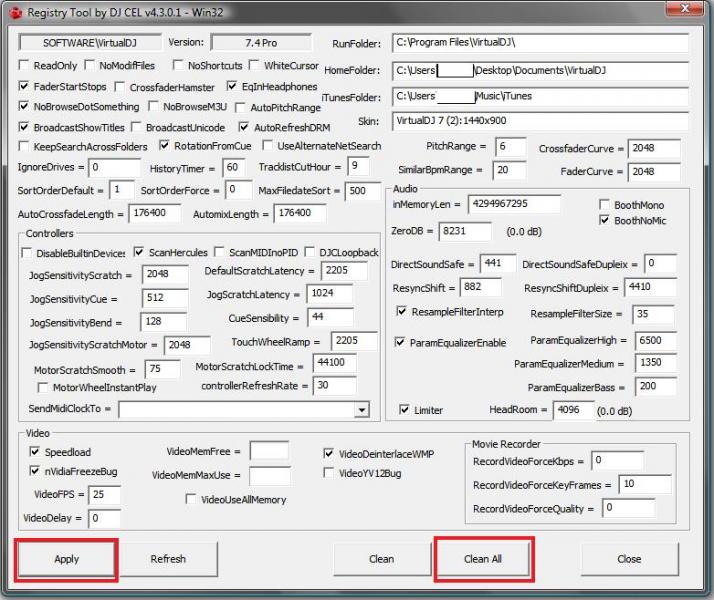Click the HistoryTimer field
The image size is (714, 600).
click(x=234, y=168)
